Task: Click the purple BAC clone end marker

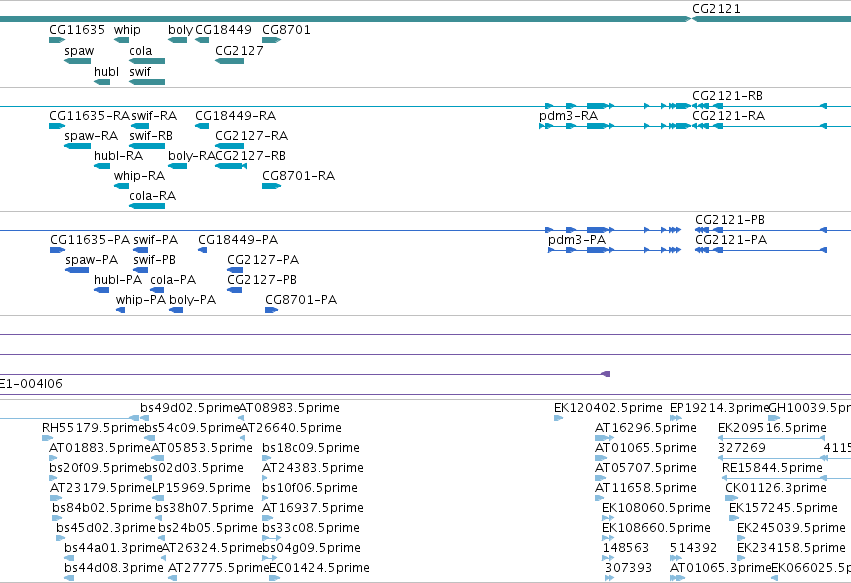Action: coord(606,373)
